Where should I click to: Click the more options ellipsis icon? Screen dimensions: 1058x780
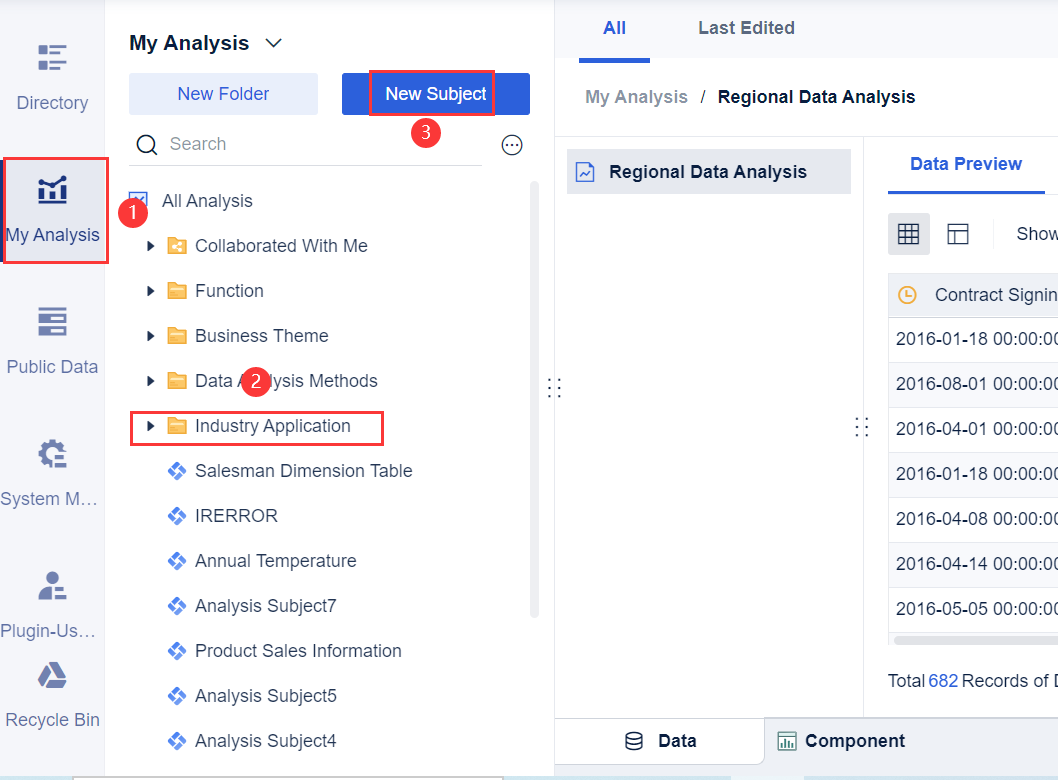pyautogui.click(x=512, y=145)
